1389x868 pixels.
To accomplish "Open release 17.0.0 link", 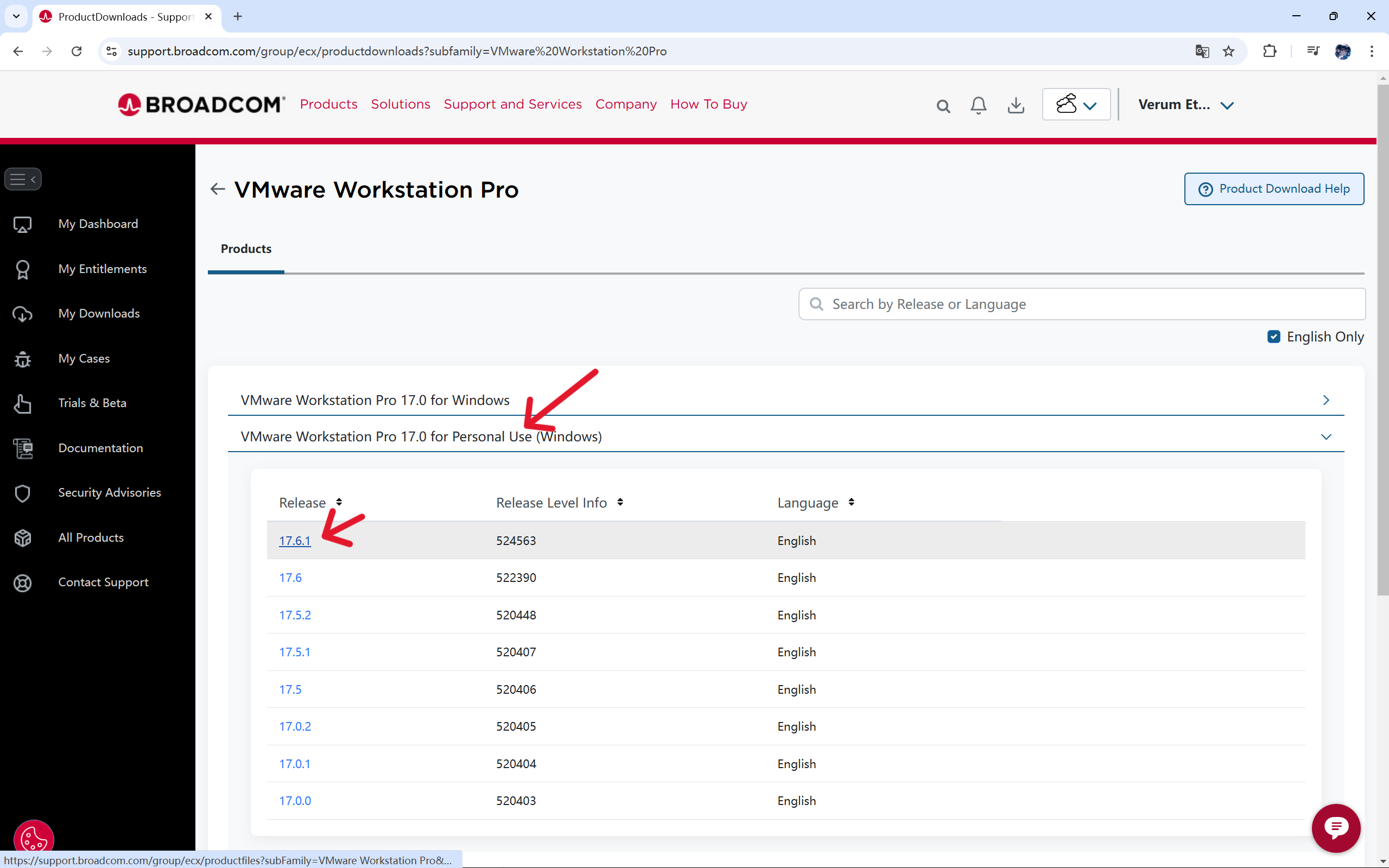I will (x=294, y=801).
